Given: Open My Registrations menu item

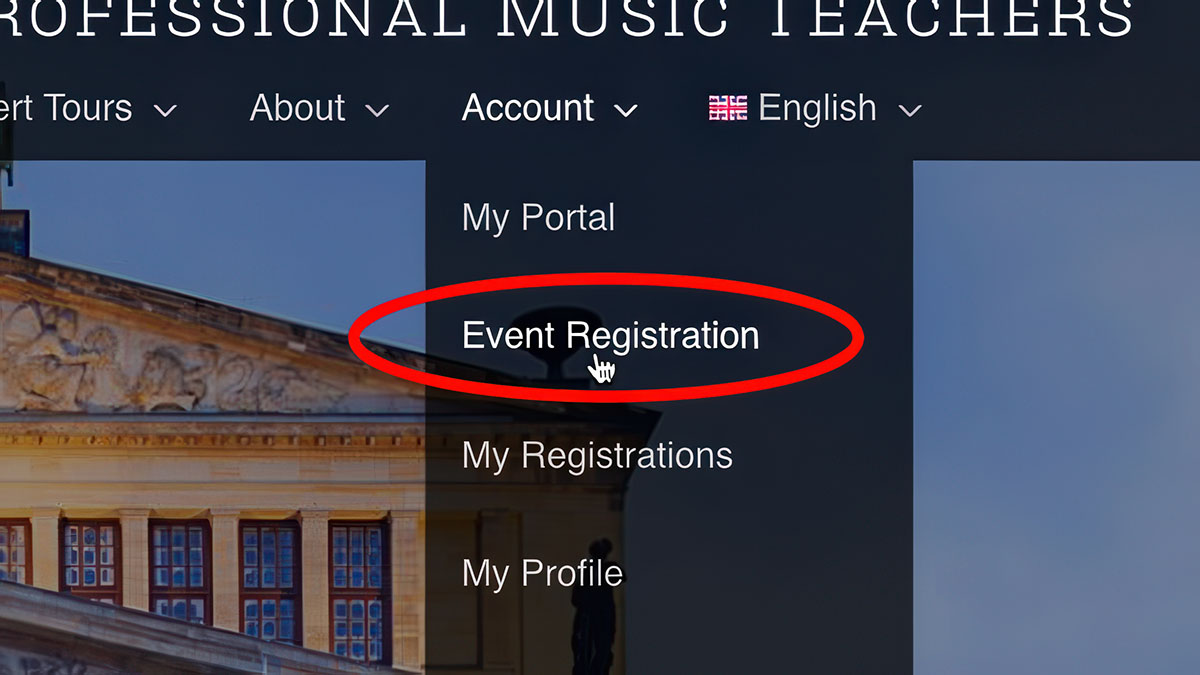Looking at the screenshot, I should click(597, 456).
